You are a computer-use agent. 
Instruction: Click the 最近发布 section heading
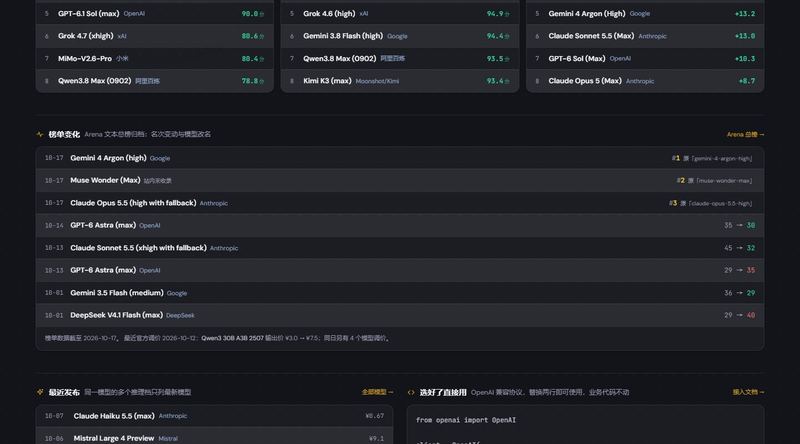[64, 392]
